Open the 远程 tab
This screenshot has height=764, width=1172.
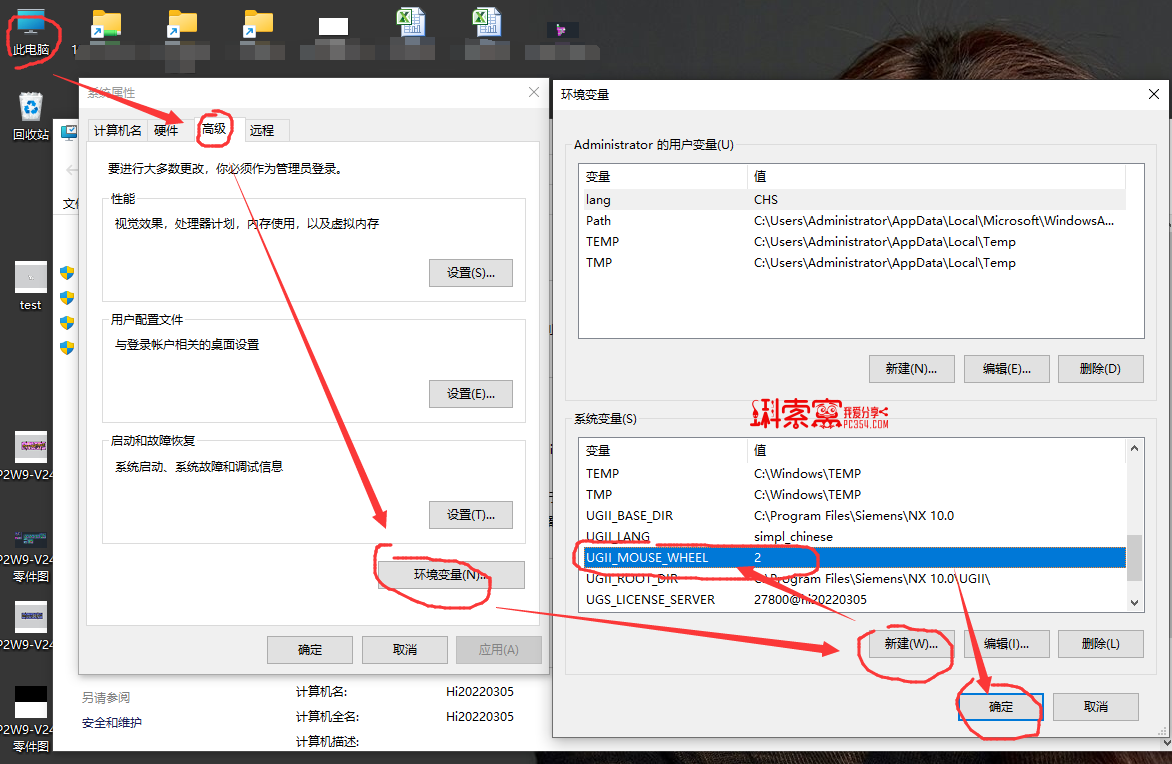pos(262,130)
